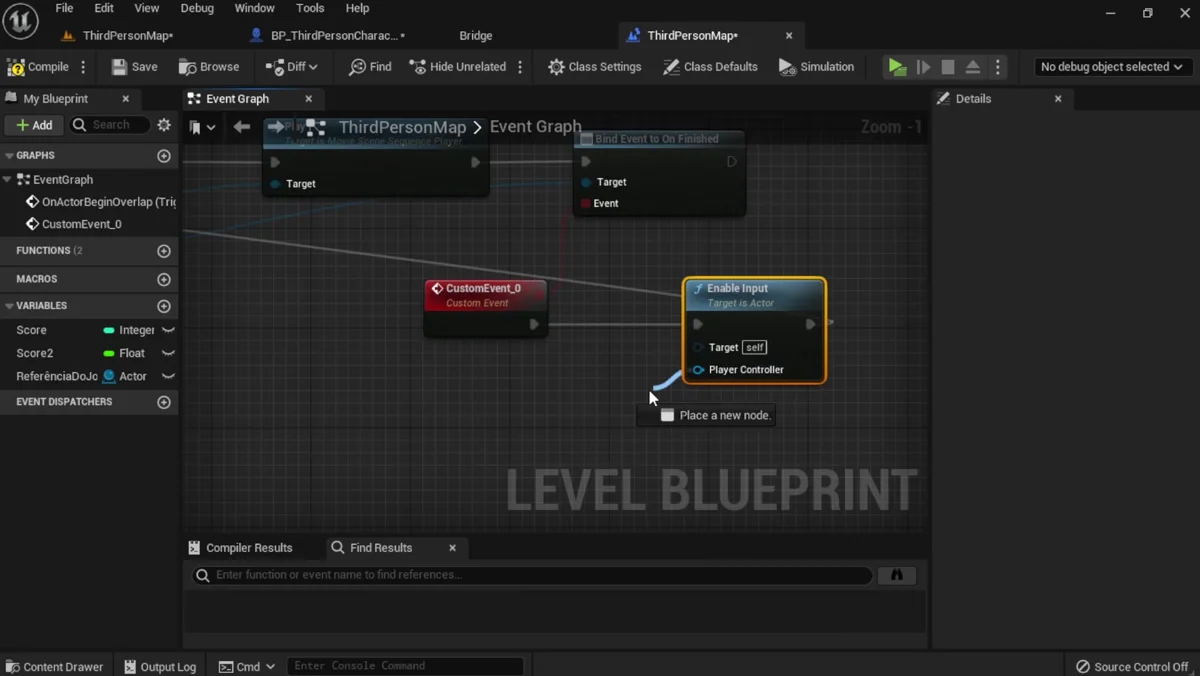The image size is (1200, 676).
Task: Open the Tools menu
Action: (x=310, y=8)
